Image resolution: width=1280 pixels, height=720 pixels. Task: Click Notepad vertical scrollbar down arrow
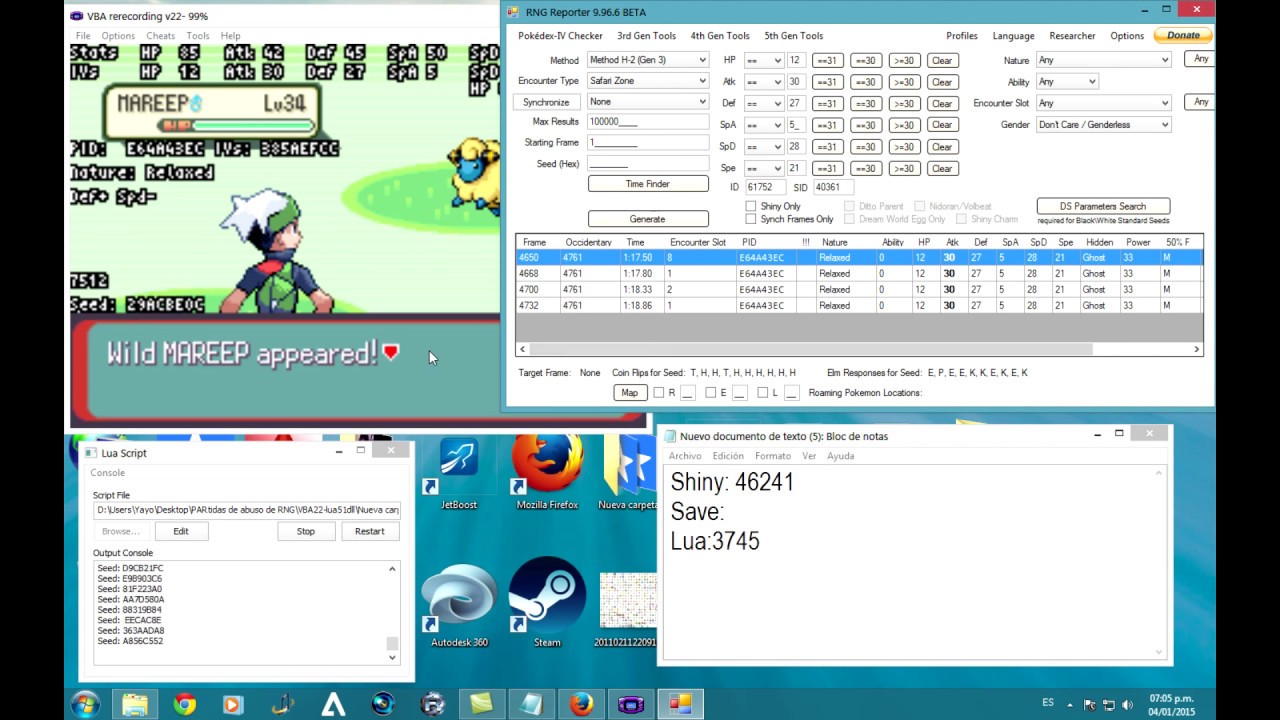pyautogui.click(x=1160, y=651)
